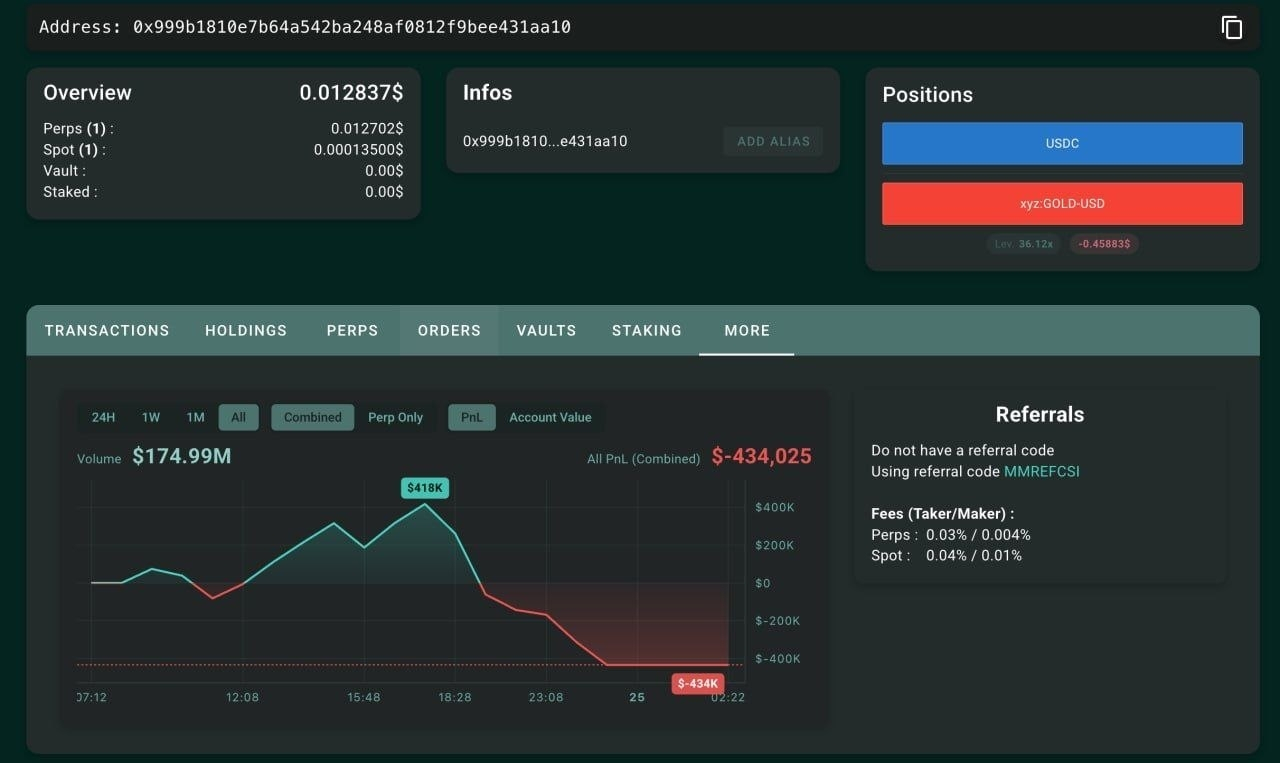This screenshot has width=1280, height=763.
Task: Open the Orders tab
Action: 449,330
